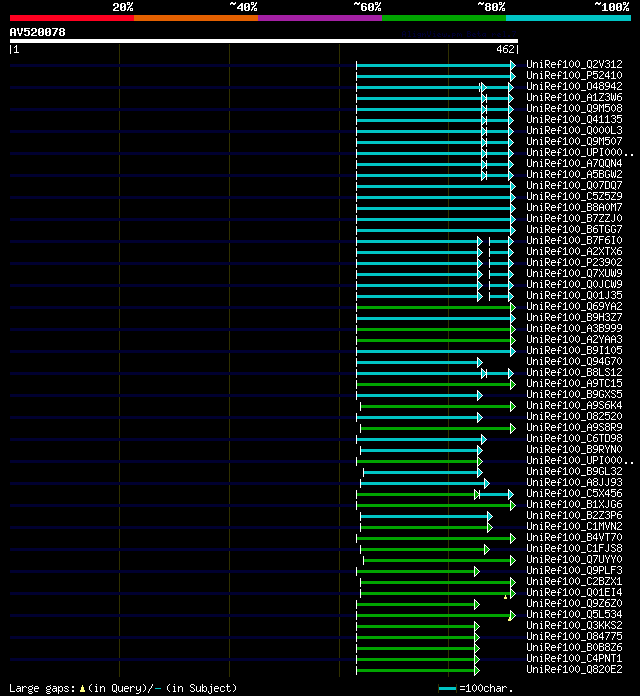Viewport: 640px width, 696px height.
Task: Select label UniRef100_B9RYN0
Action: point(574,449)
